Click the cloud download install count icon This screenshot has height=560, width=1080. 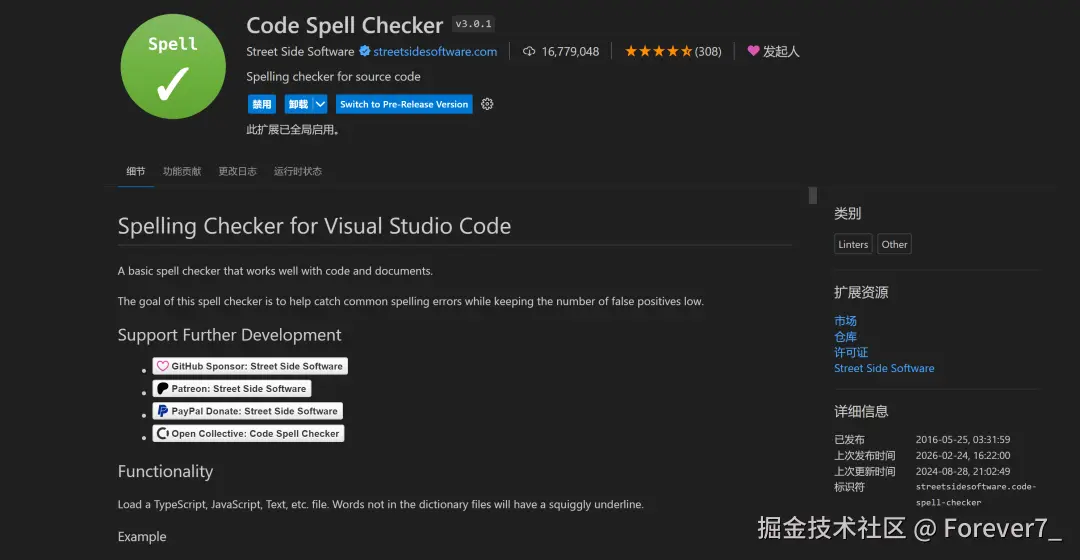pos(529,52)
